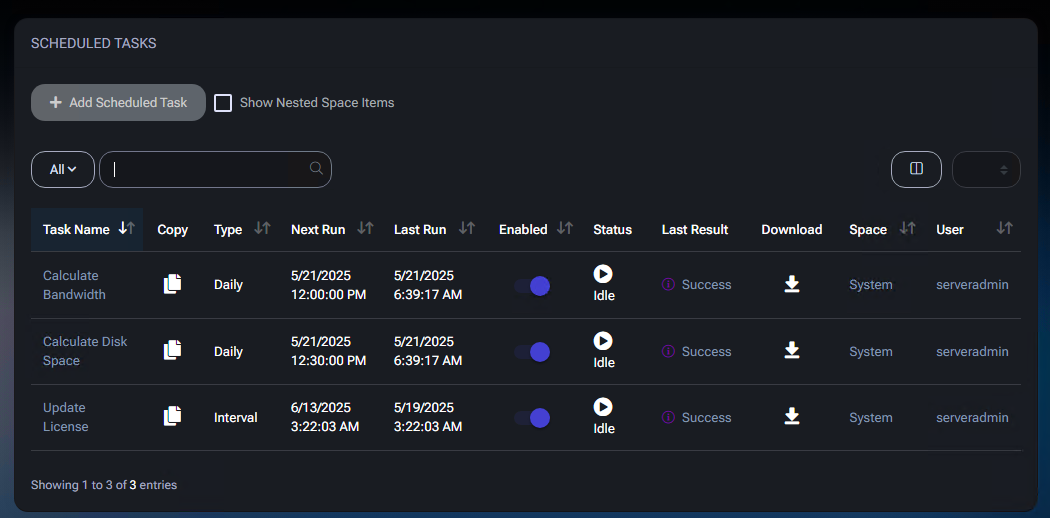
Task: Copy the Calculate Disk Space task
Action: (172, 350)
